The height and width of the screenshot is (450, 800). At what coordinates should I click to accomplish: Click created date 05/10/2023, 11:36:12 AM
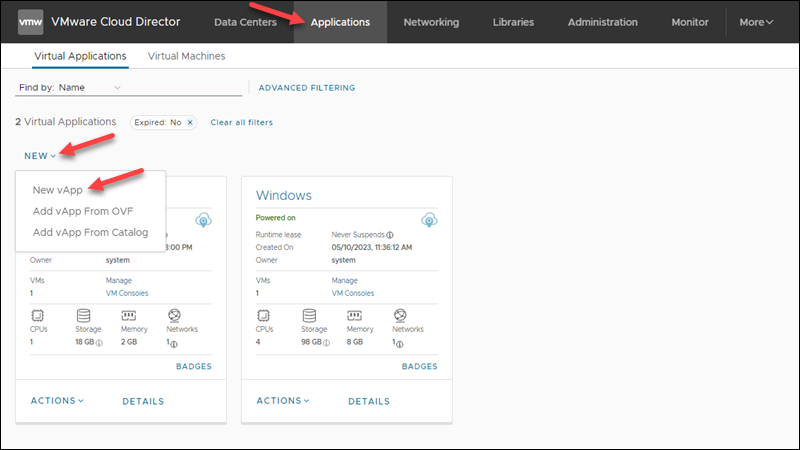coord(372,247)
